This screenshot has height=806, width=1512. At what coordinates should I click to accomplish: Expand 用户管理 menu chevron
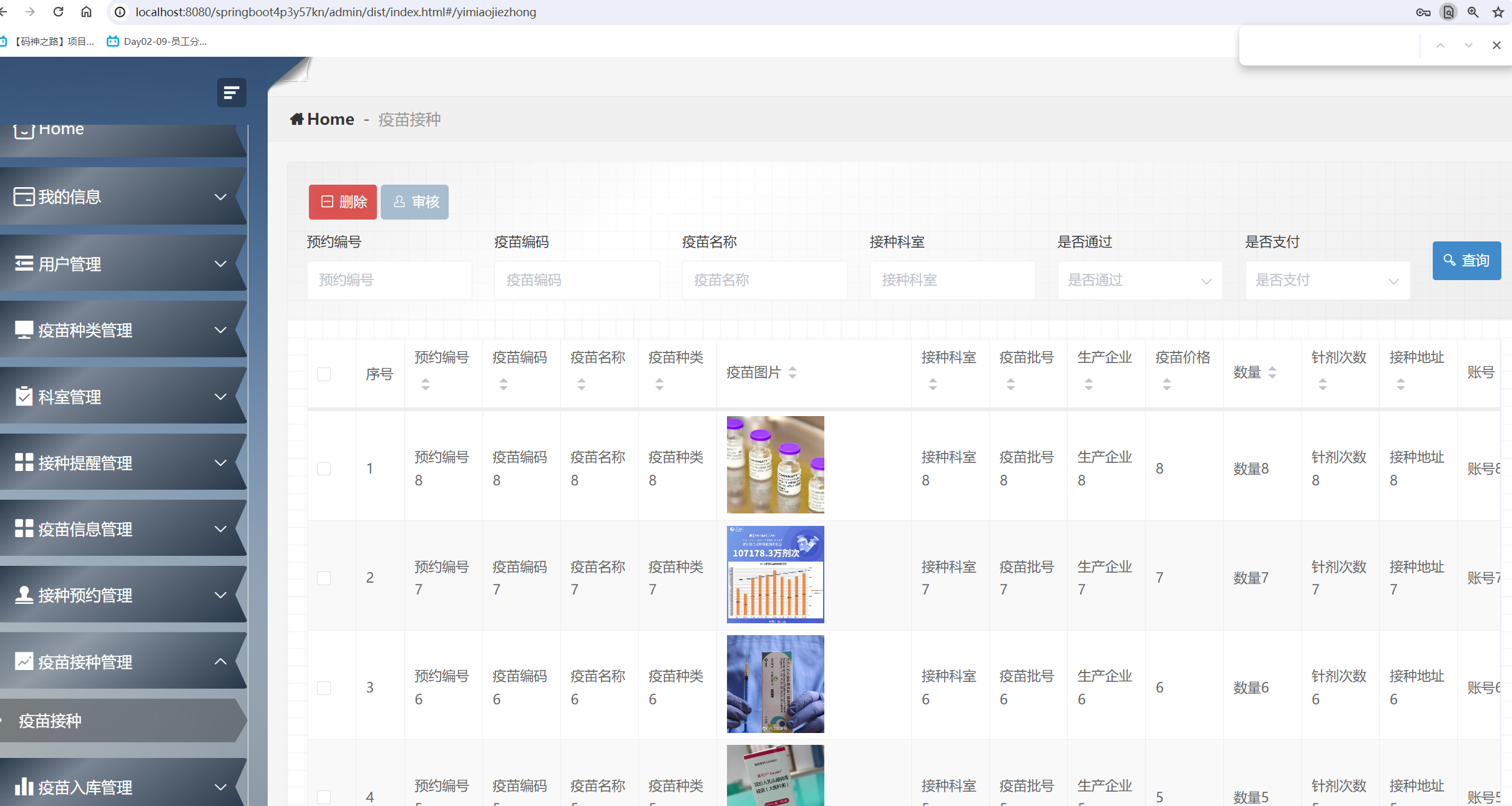coord(220,263)
